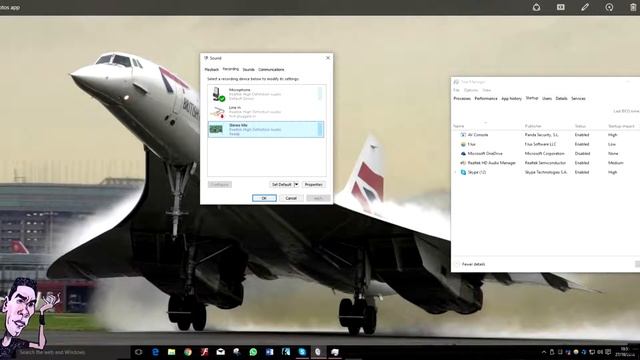Image resolution: width=640 pixels, height=360 pixels.
Task: Open the View menu in Task Manager
Action: (487, 90)
